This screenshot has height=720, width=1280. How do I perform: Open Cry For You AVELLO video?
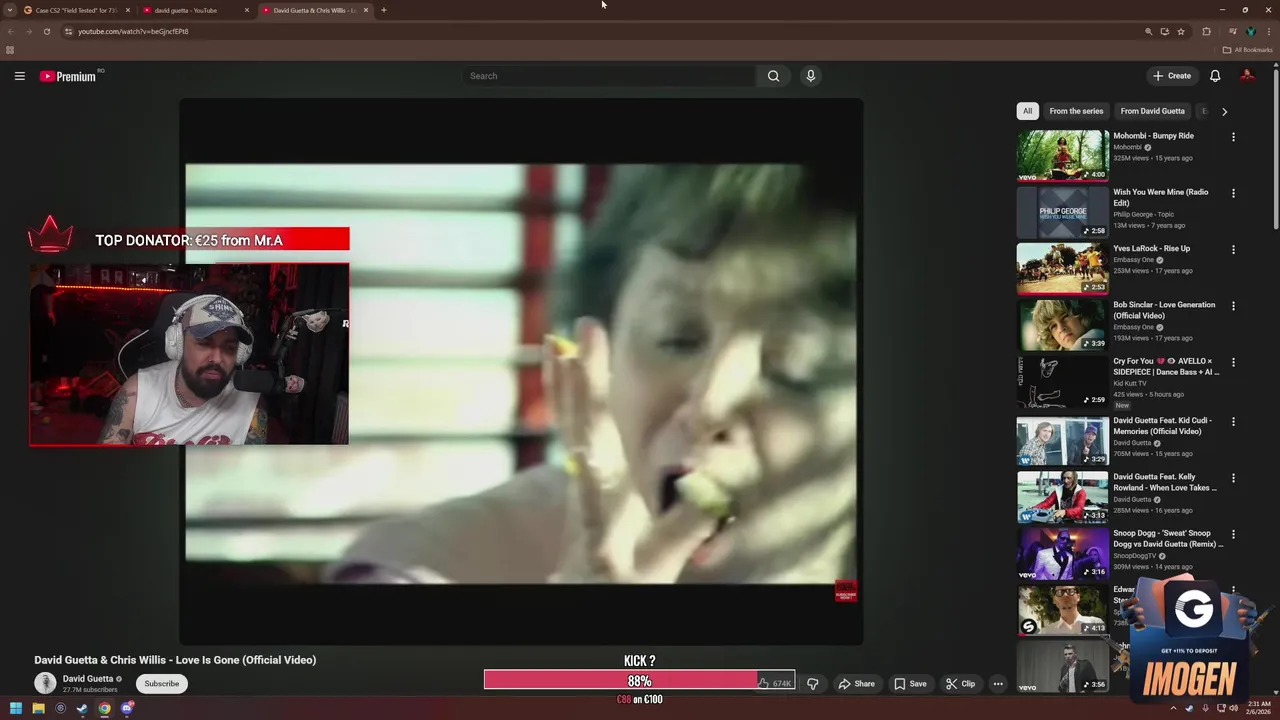coord(1063,381)
